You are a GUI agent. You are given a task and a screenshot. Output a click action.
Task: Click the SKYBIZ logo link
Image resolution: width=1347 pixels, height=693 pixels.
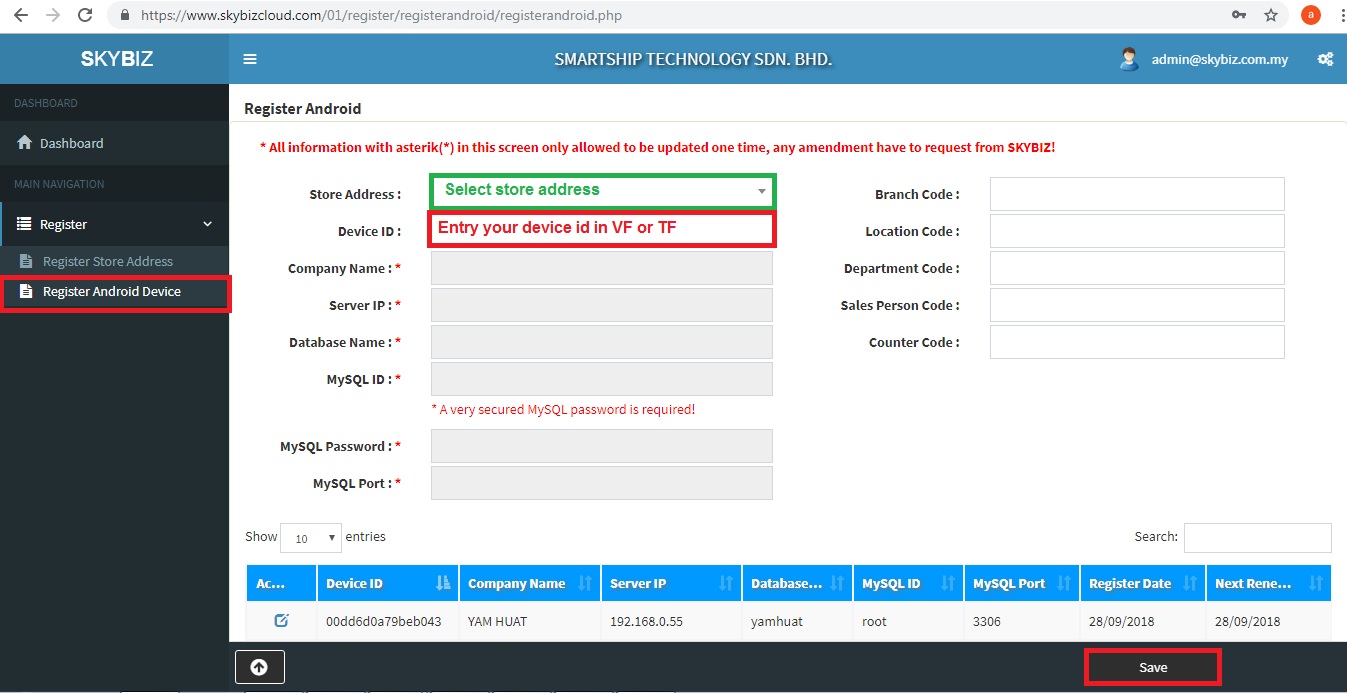[116, 59]
